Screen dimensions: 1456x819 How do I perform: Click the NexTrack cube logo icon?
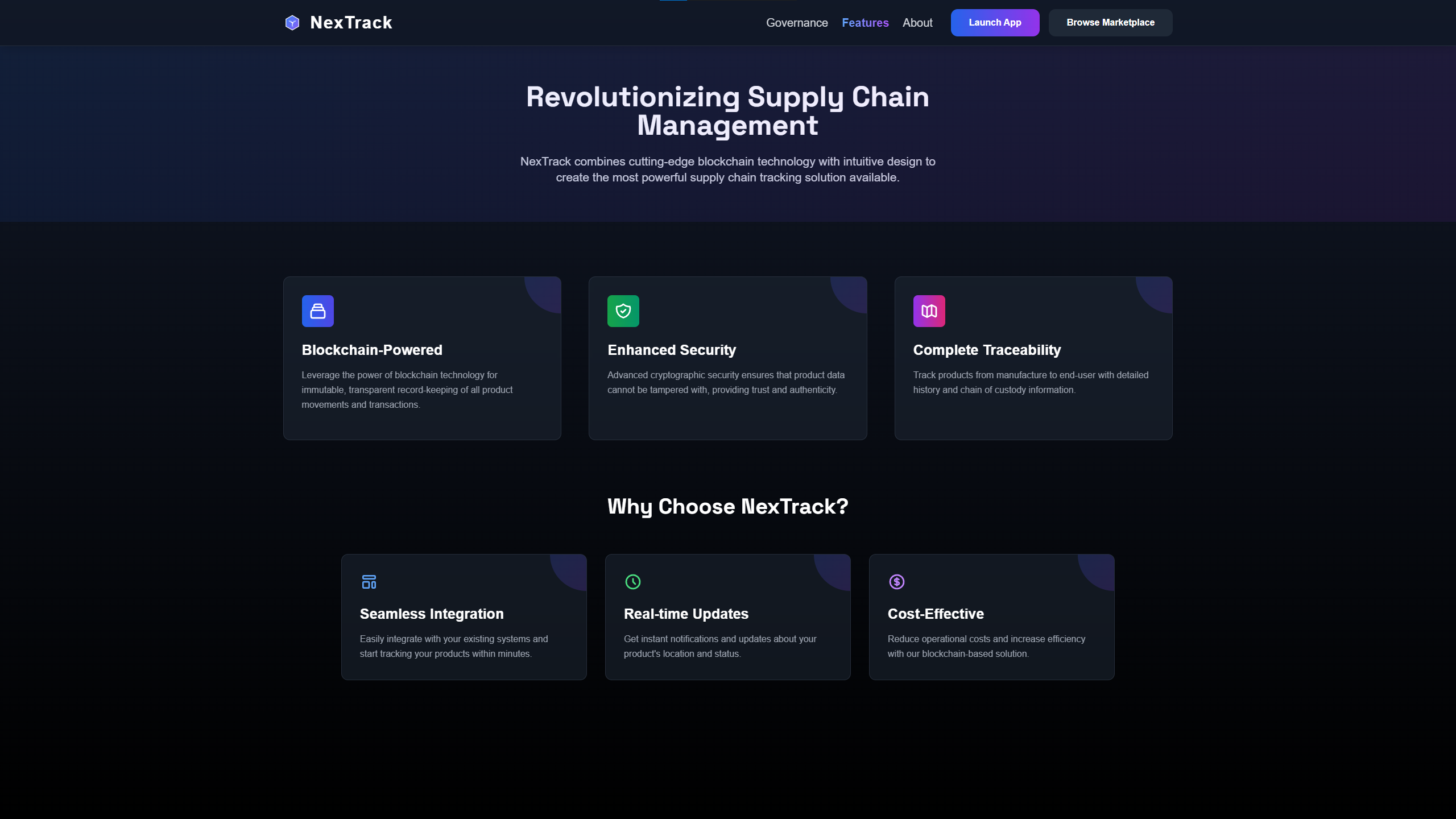(292, 23)
